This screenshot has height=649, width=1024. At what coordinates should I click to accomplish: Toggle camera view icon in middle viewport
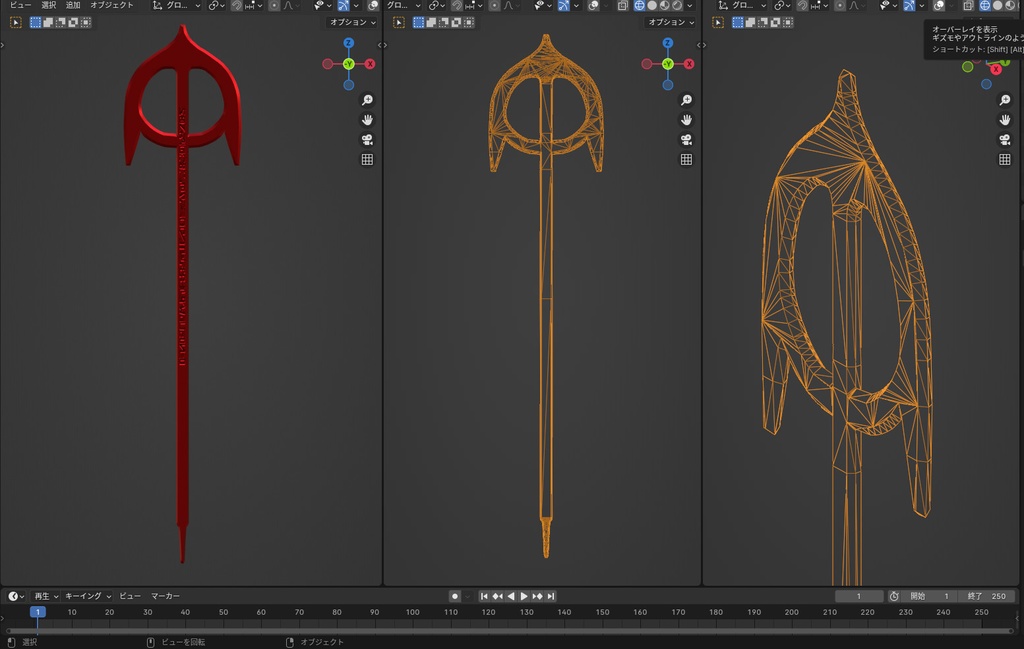tap(686, 140)
